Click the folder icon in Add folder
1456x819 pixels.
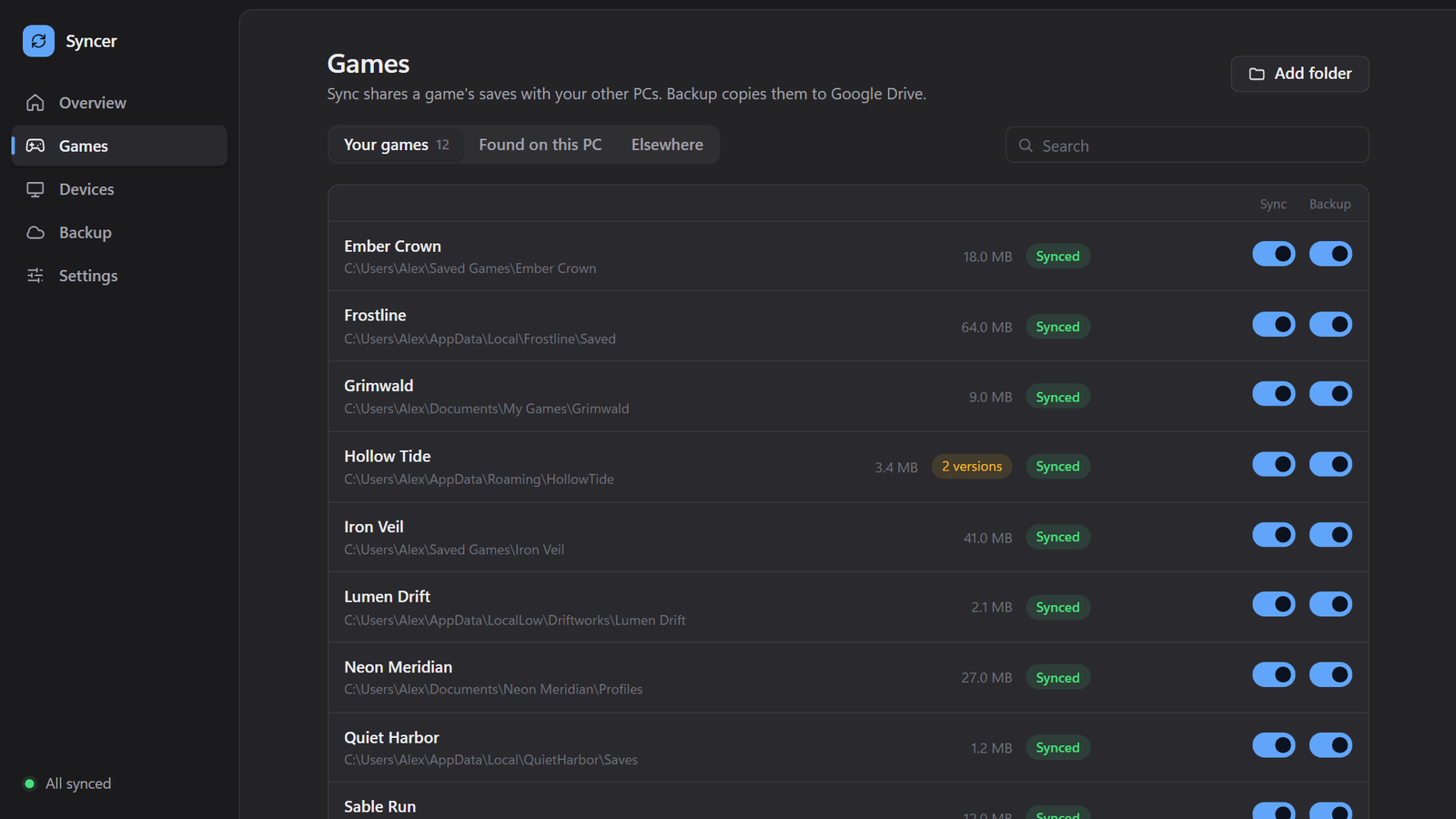tap(1257, 74)
